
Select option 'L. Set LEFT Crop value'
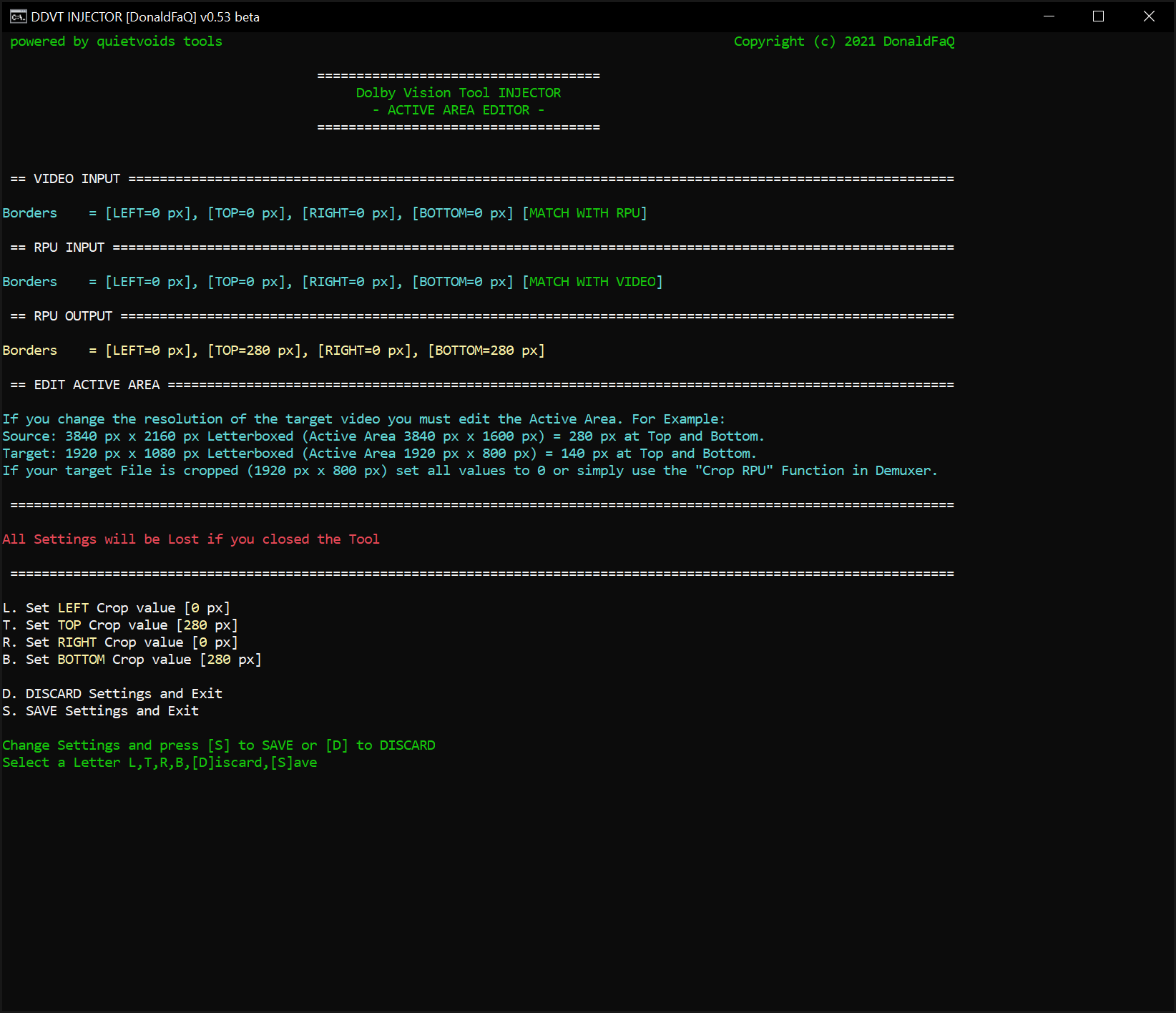coord(117,608)
